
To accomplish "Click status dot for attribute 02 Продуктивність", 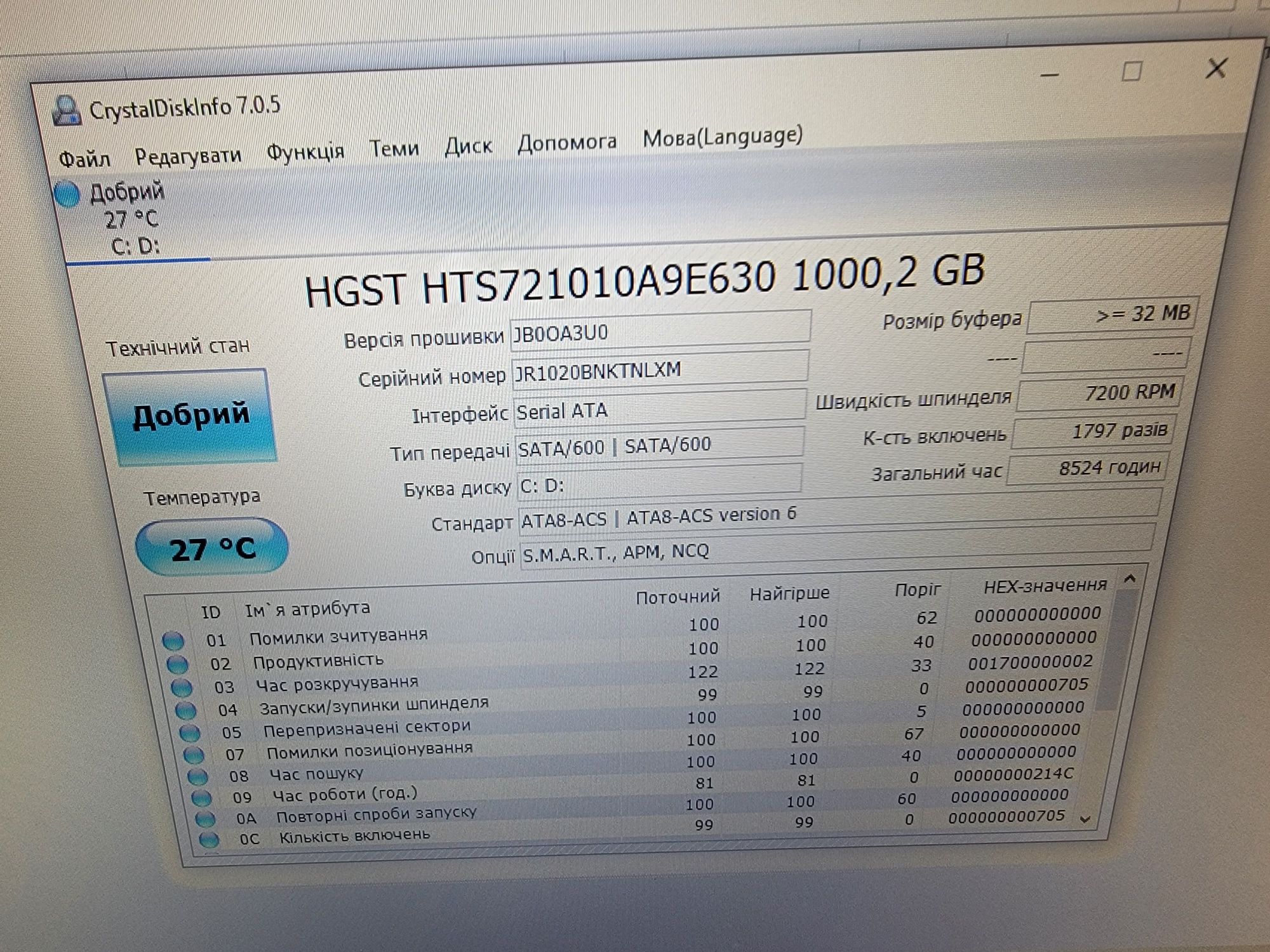I will 177,664.
